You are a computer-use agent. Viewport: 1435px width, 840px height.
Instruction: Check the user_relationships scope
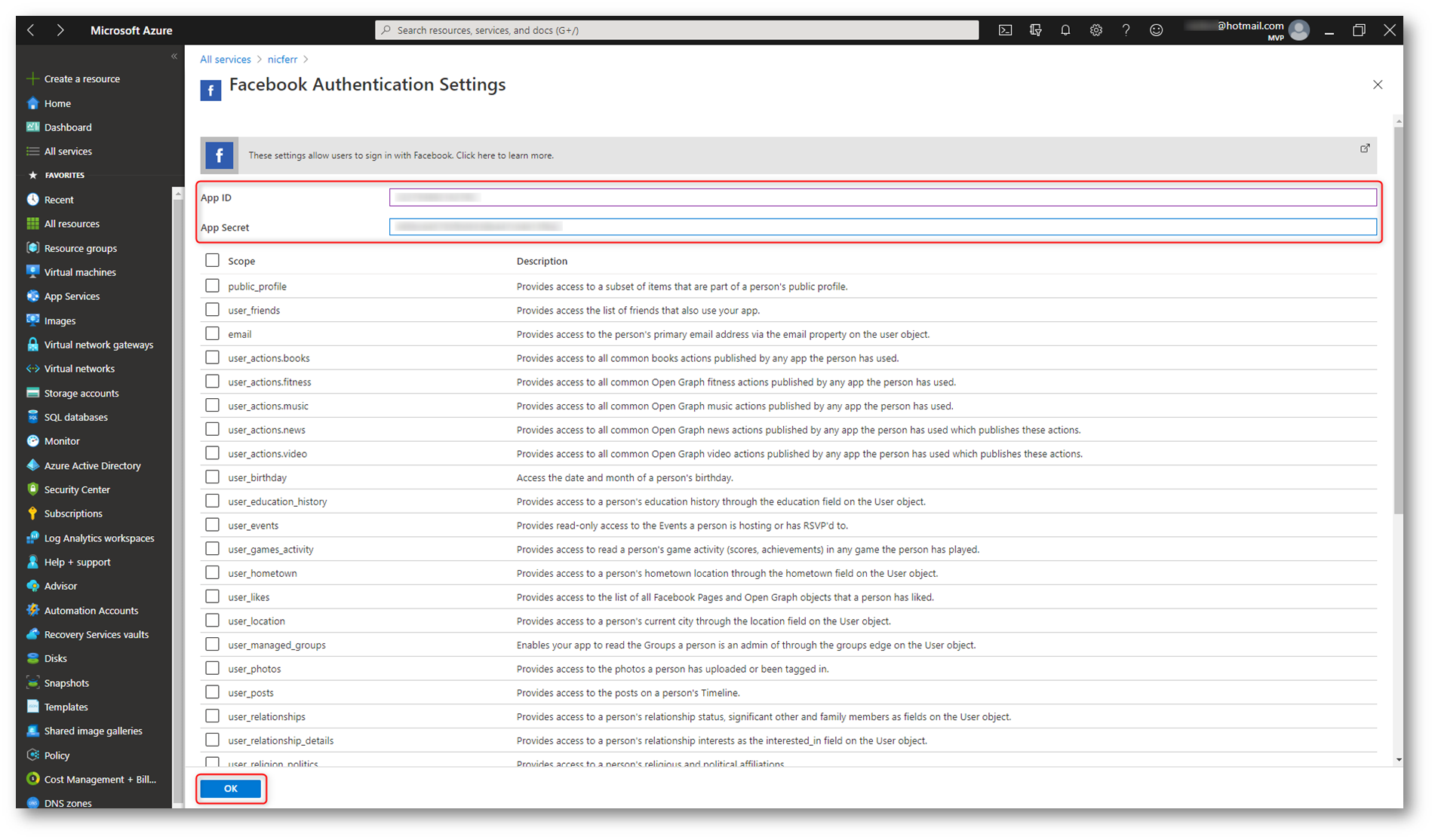(x=212, y=716)
